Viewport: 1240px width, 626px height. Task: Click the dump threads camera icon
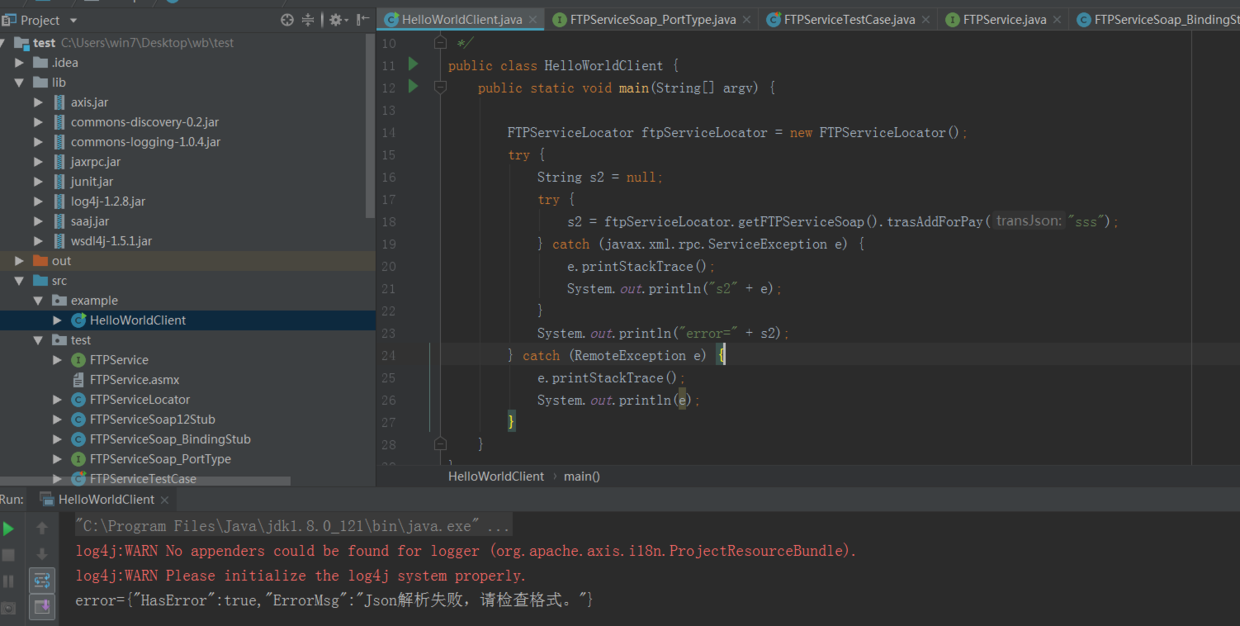[x=9, y=607]
